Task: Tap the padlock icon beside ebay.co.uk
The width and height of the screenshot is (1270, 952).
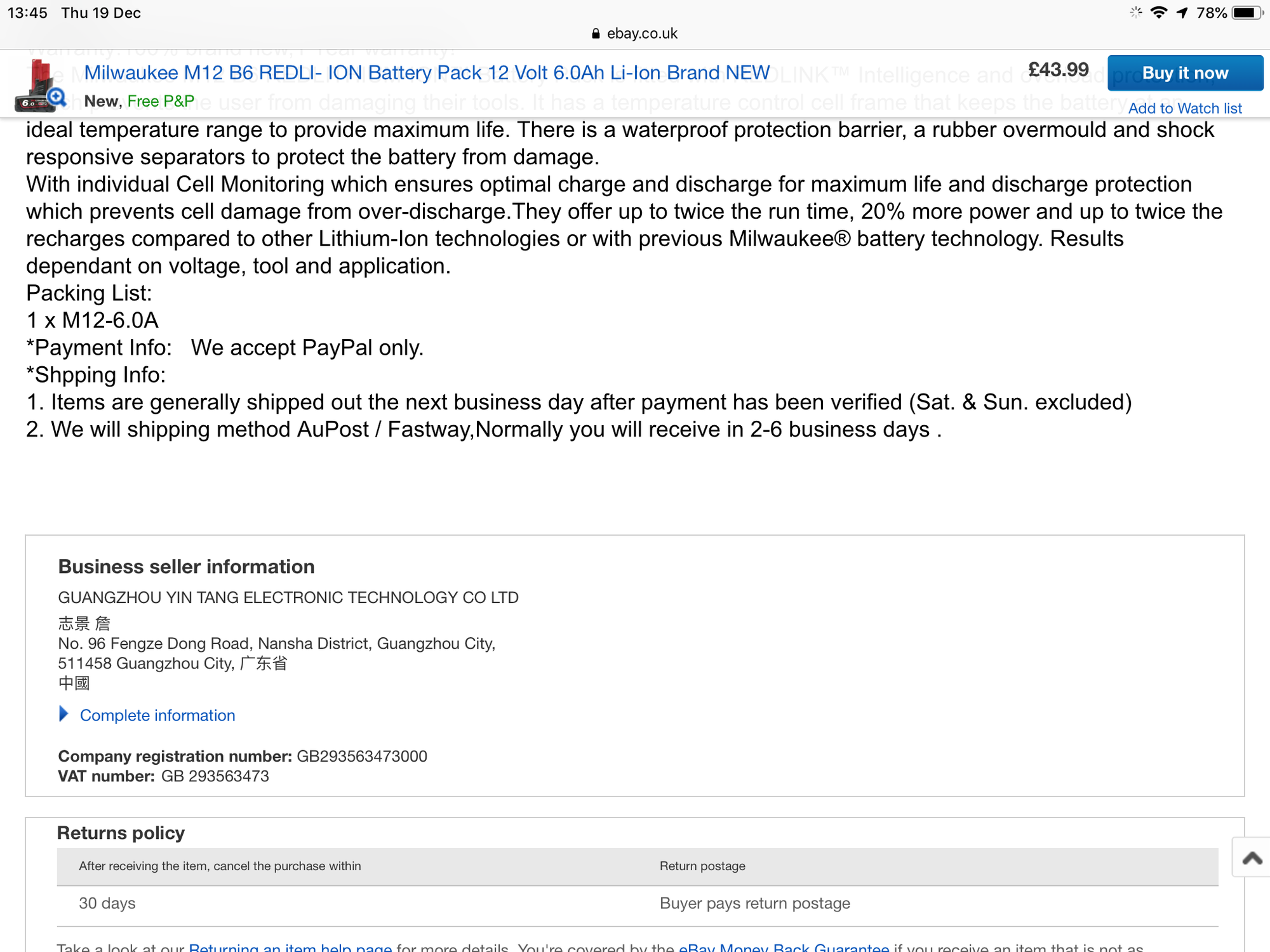Action: coord(596,34)
